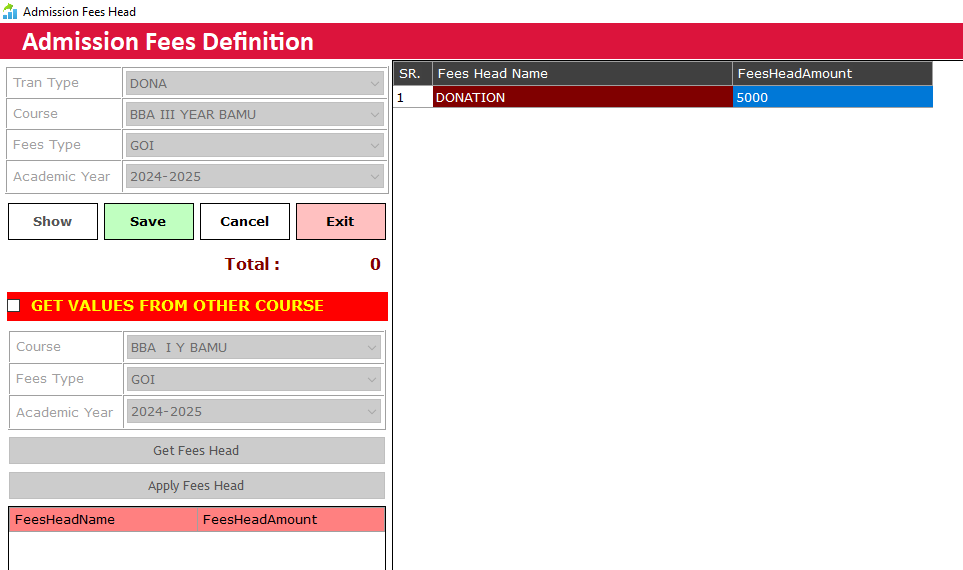
Task: Open the lower Course dropdown BBA I Y BAMU
Action: (x=254, y=347)
